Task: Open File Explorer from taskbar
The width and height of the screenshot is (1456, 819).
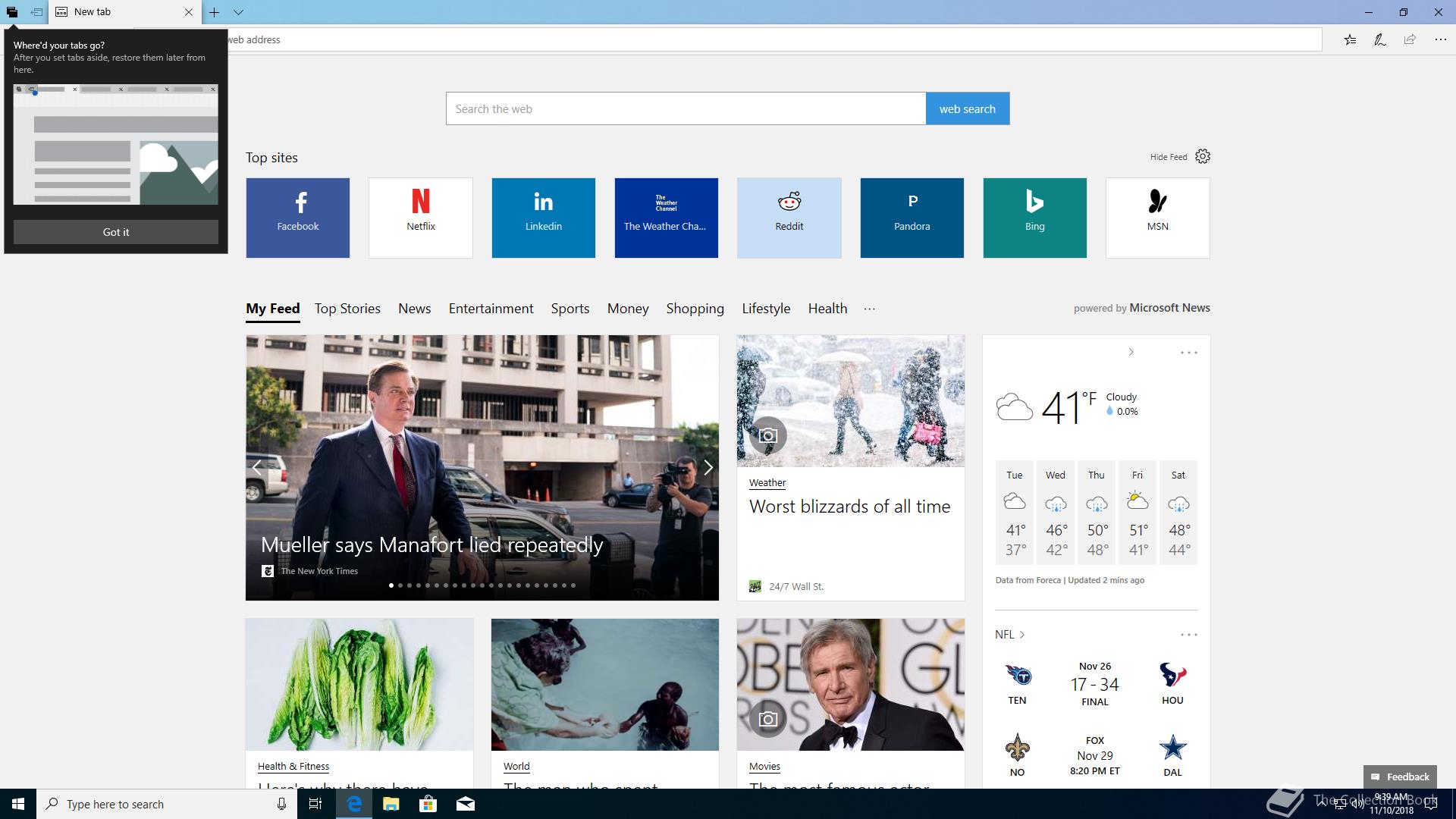Action: click(x=391, y=804)
